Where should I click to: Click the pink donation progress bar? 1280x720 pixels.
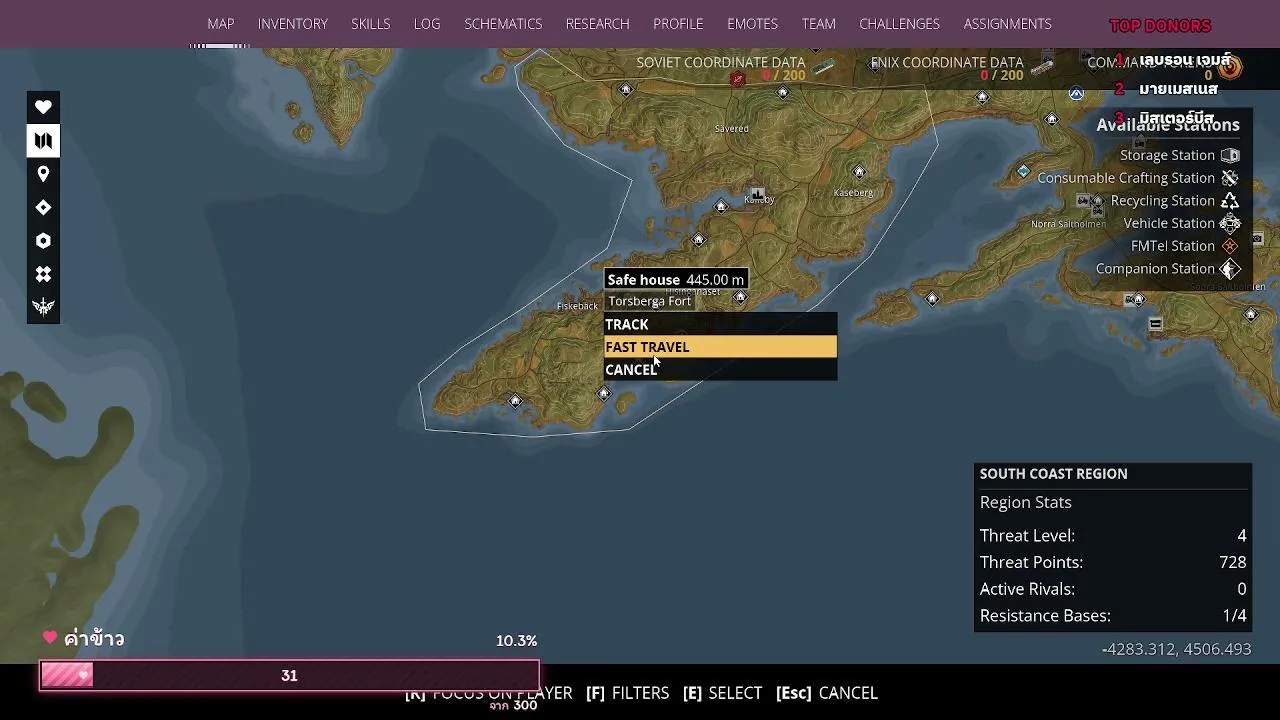(289, 676)
